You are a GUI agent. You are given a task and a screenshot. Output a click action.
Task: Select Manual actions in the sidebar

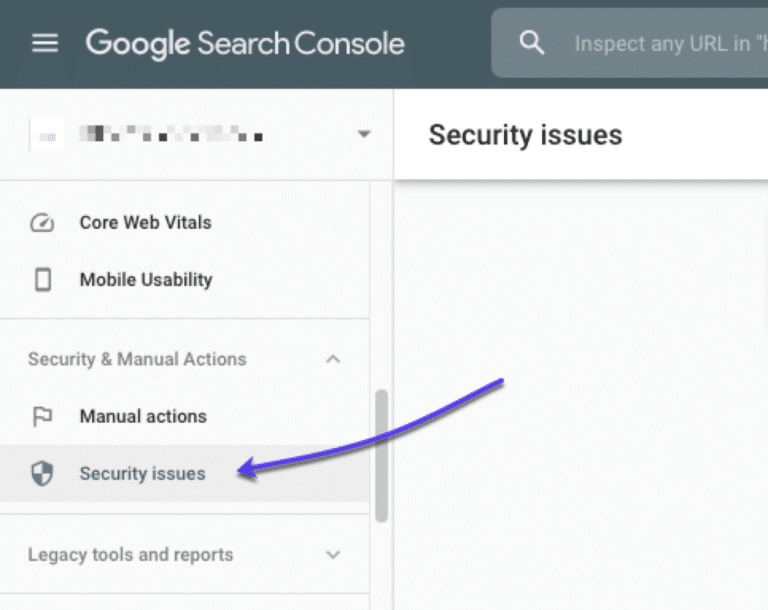coord(143,417)
